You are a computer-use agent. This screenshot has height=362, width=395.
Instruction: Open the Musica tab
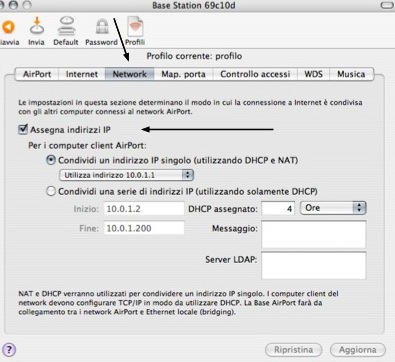[351, 74]
